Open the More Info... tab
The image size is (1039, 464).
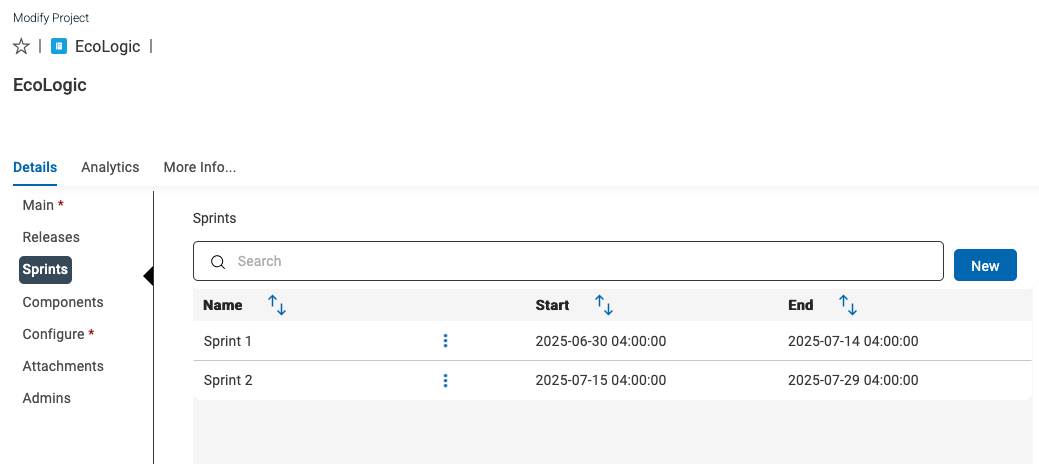[199, 167]
